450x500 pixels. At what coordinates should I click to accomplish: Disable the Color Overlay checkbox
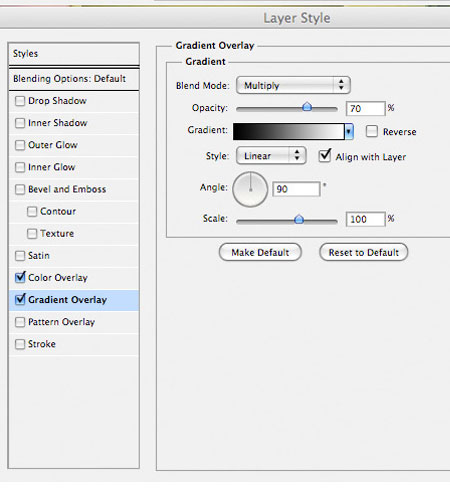pos(20,277)
